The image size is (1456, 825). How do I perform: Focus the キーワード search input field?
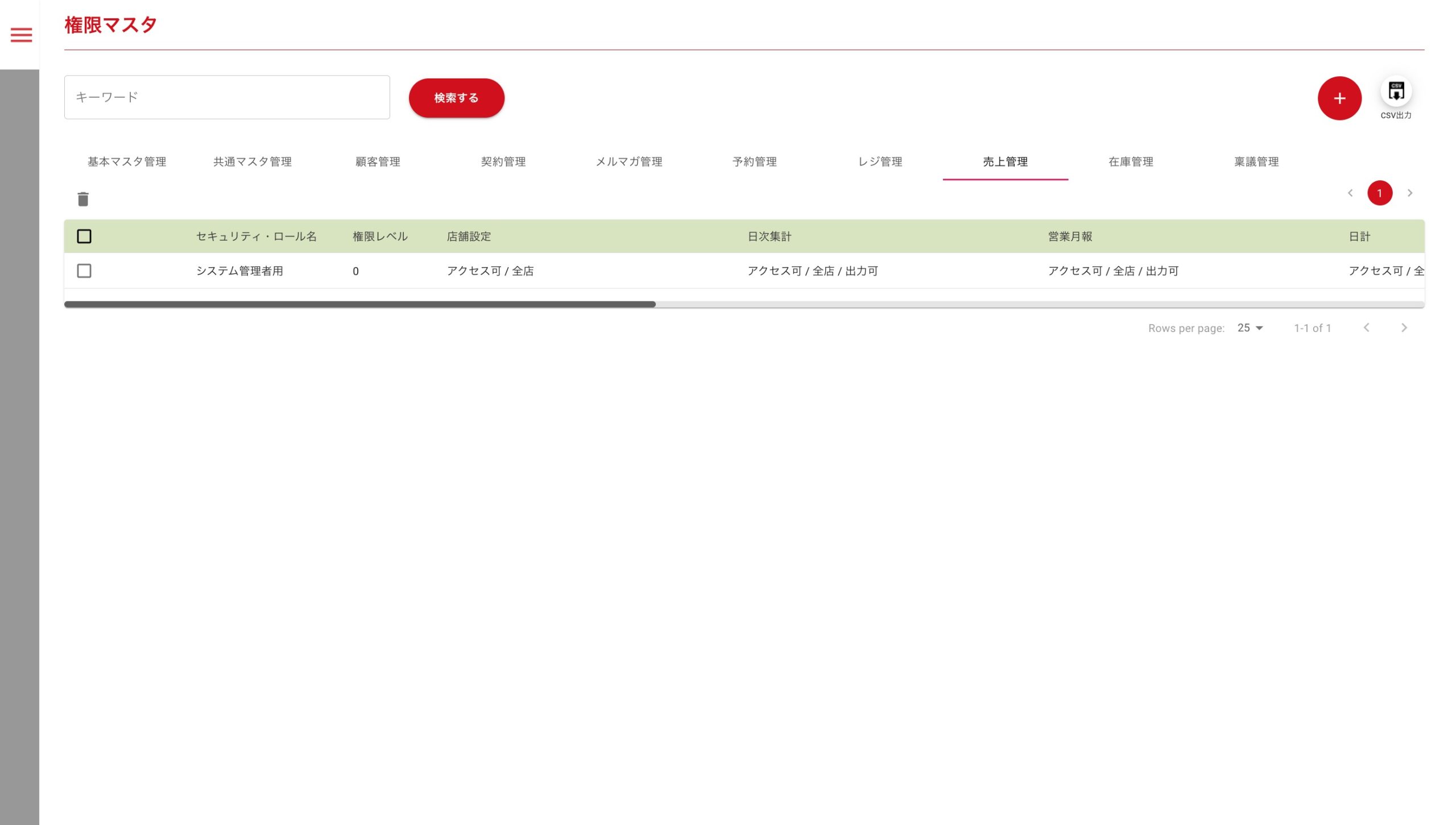coord(227,97)
